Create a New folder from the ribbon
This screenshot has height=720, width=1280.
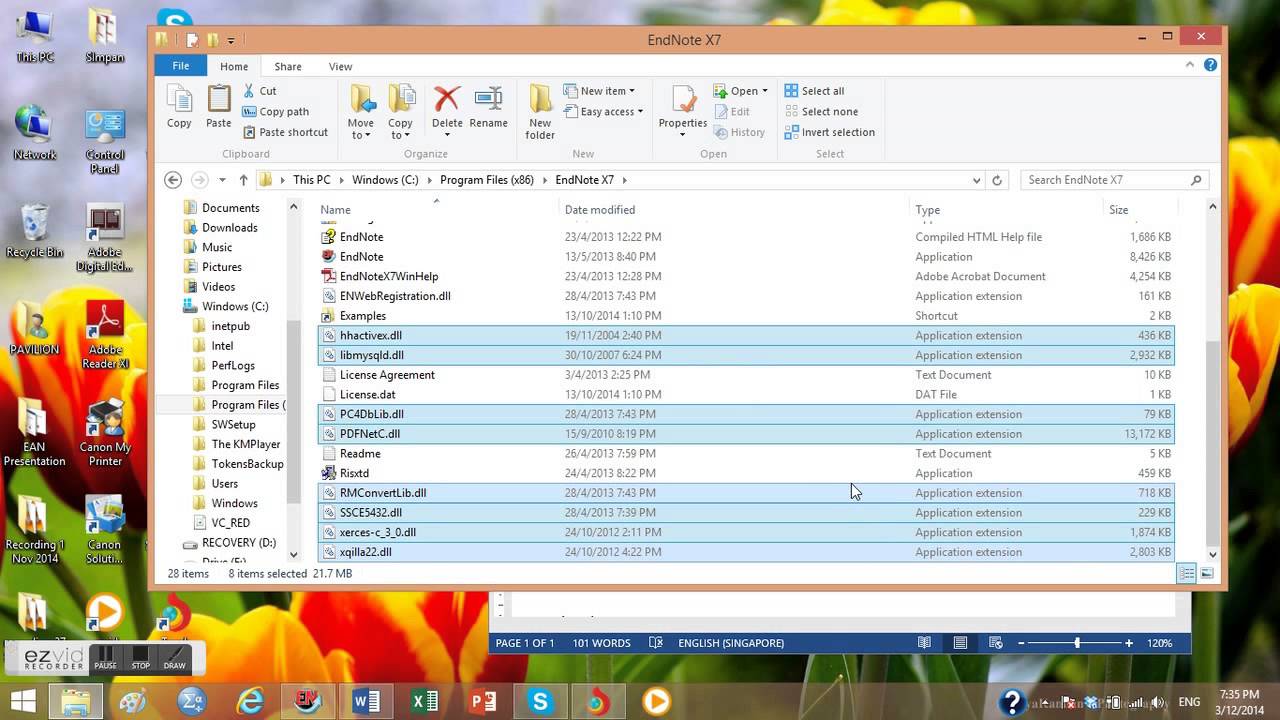coord(540,112)
